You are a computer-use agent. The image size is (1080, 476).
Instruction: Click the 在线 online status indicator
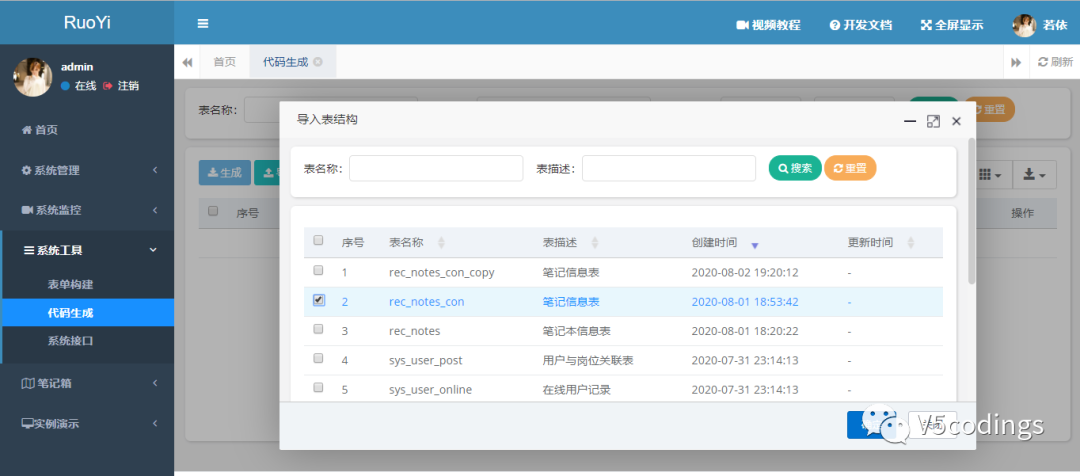pyautogui.click(x=79, y=85)
